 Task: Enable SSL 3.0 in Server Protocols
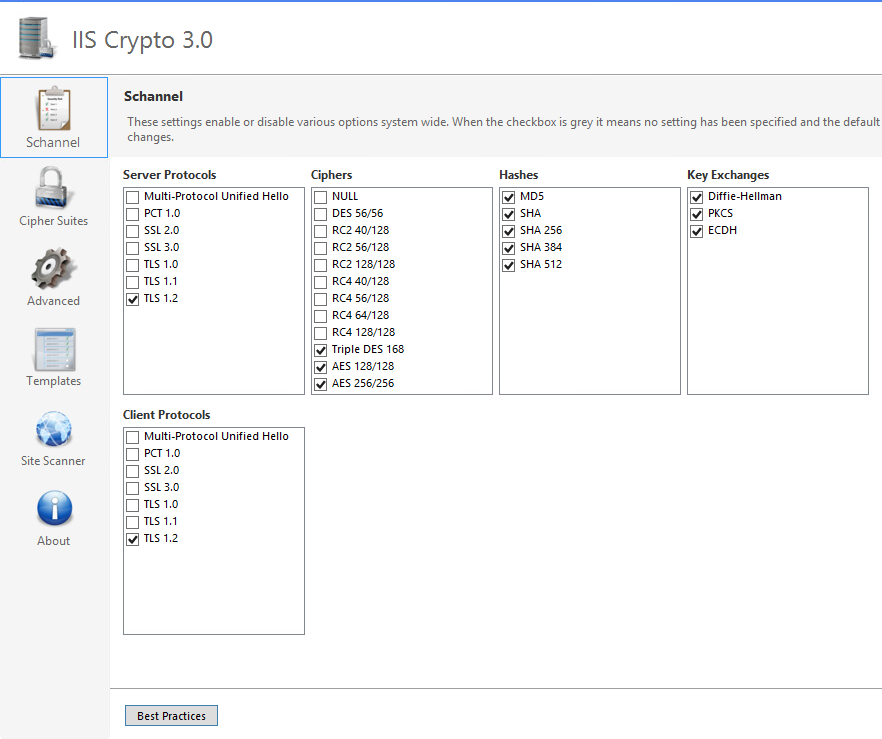[x=133, y=248]
